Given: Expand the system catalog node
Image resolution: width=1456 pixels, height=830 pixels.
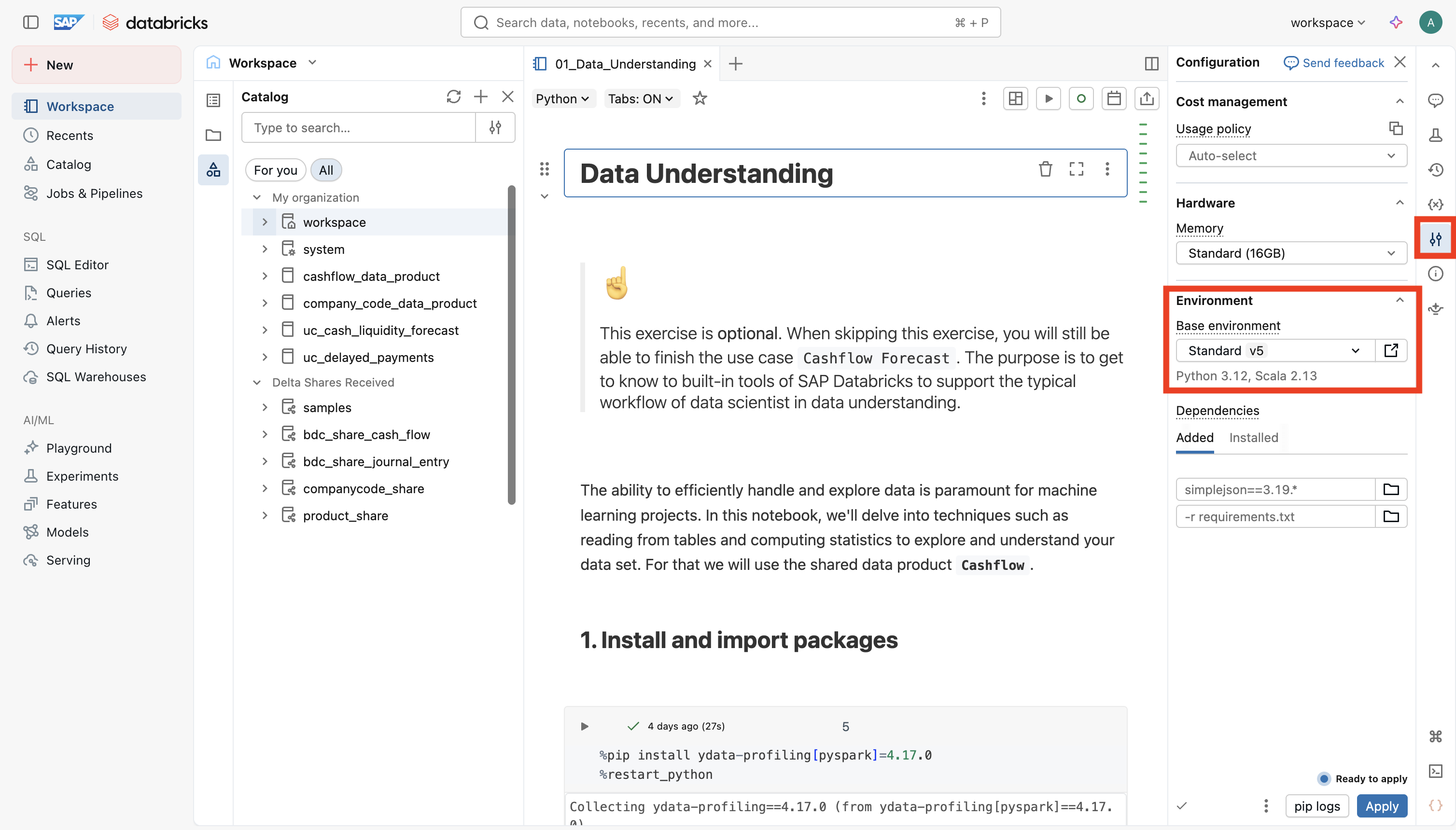Looking at the screenshot, I should pyautogui.click(x=264, y=249).
